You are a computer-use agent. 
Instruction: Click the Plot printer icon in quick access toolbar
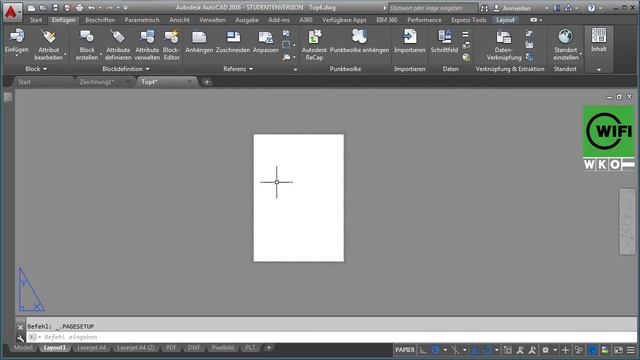[79, 8]
